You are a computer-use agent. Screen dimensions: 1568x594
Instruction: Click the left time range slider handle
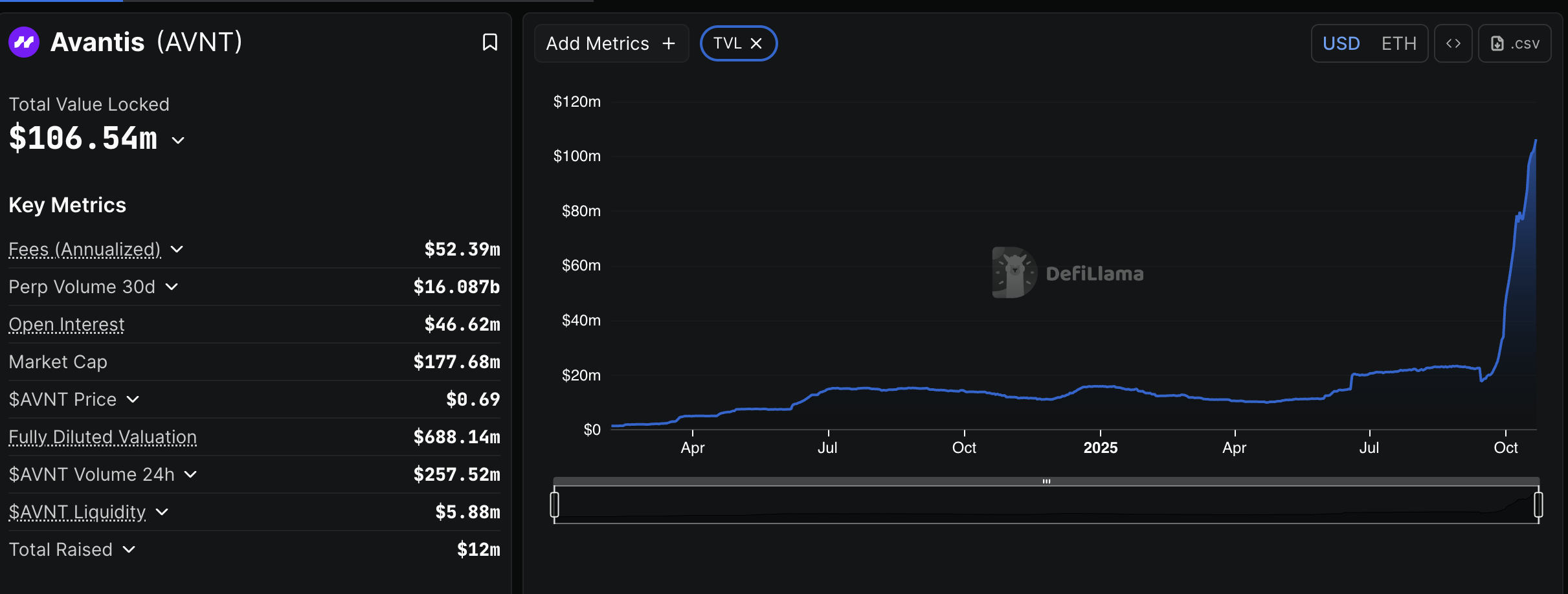pyautogui.click(x=554, y=505)
